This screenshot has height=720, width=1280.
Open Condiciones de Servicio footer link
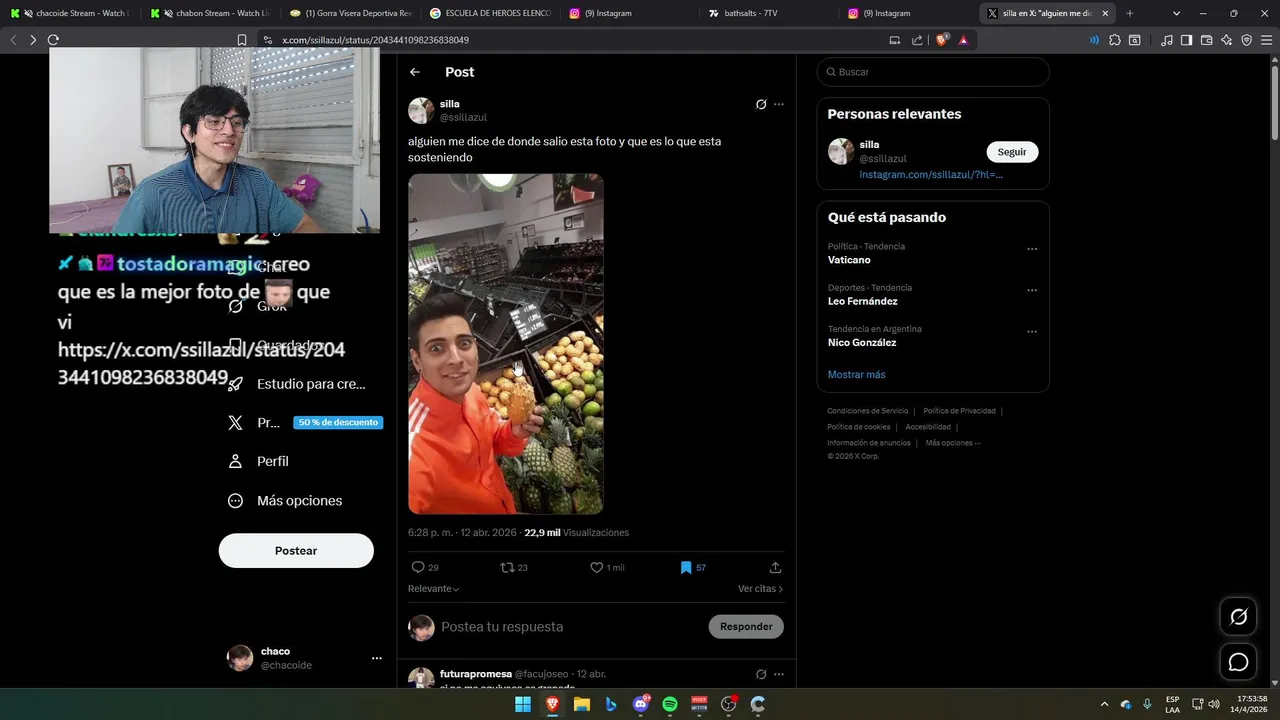click(867, 411)
